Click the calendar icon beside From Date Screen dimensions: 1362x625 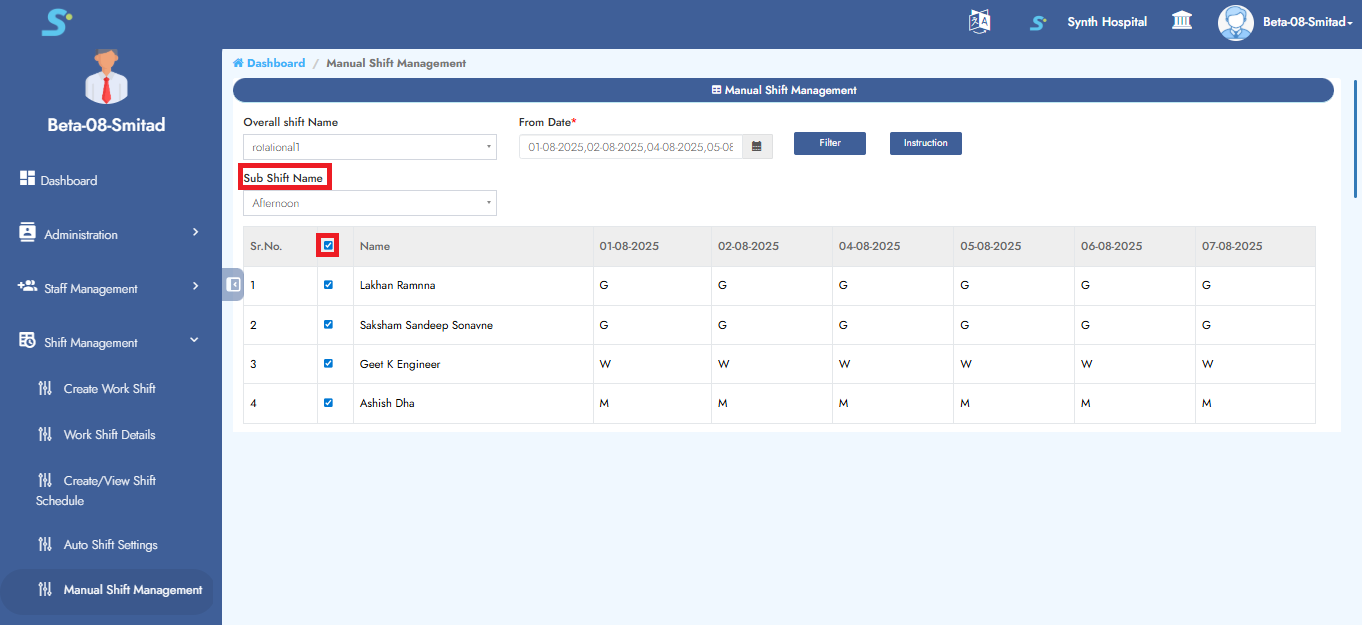coord(757,147)
